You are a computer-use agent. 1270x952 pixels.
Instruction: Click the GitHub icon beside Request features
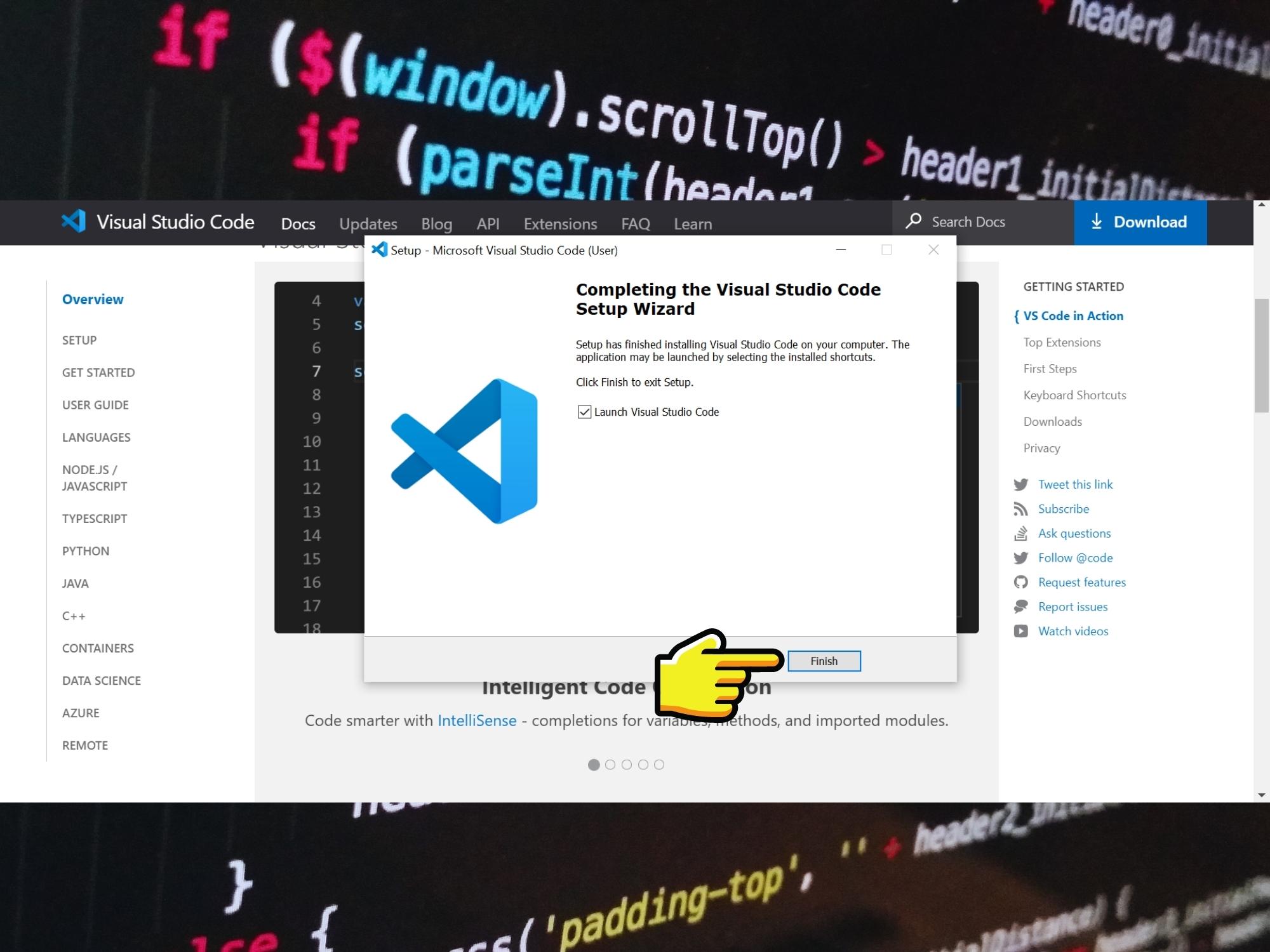tap(1020, 582)
